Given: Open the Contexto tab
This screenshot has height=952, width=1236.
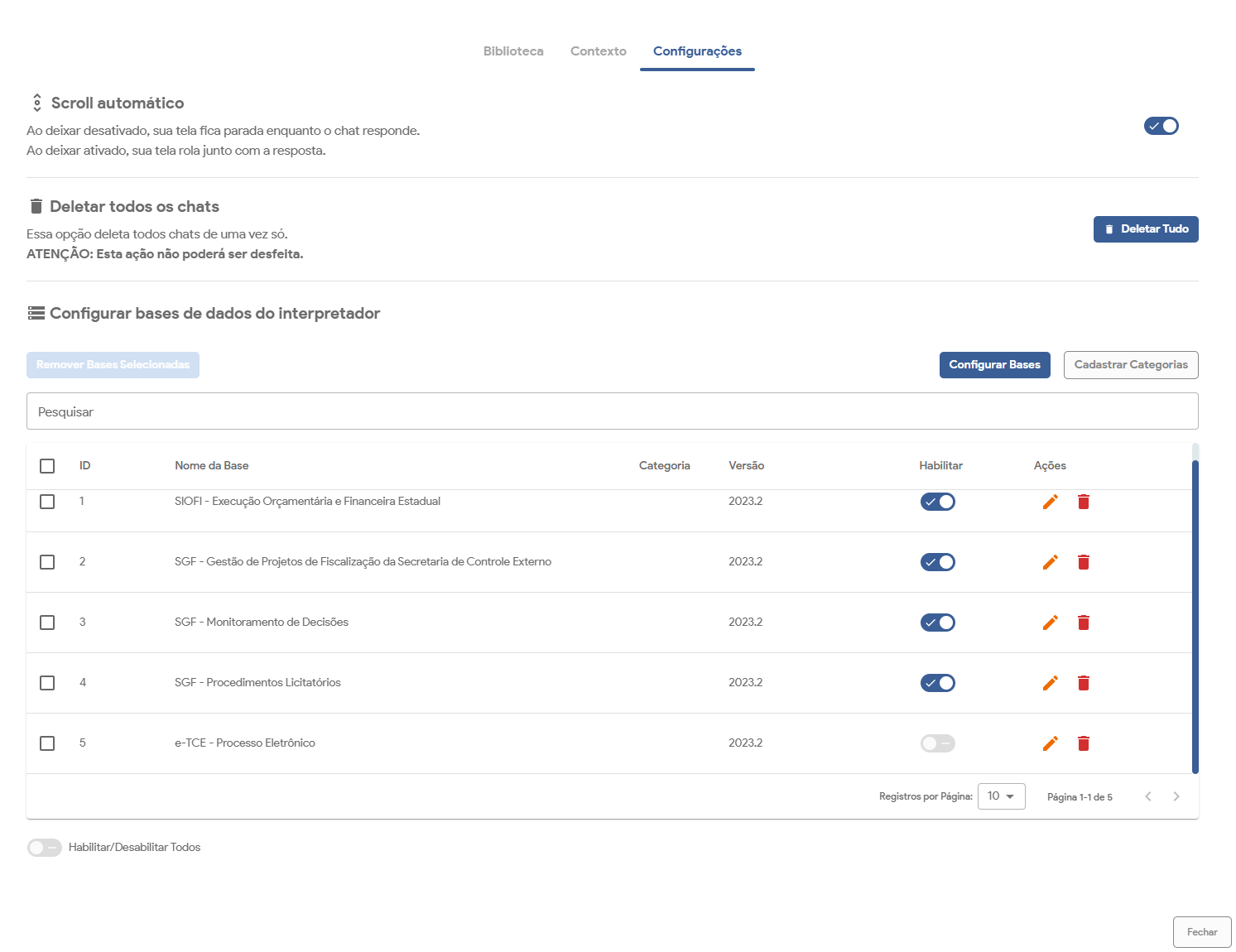Looking at the screenshot, I should [x=598, y=51].
